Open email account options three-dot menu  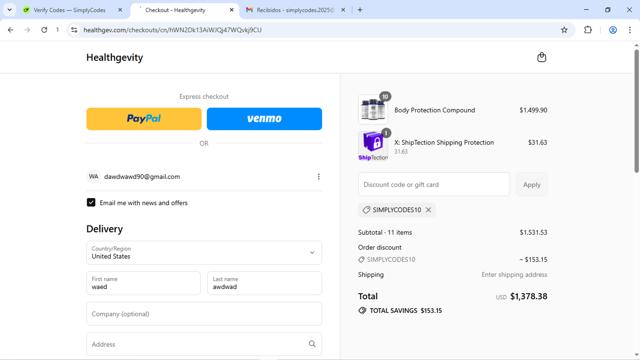[318, 177]
